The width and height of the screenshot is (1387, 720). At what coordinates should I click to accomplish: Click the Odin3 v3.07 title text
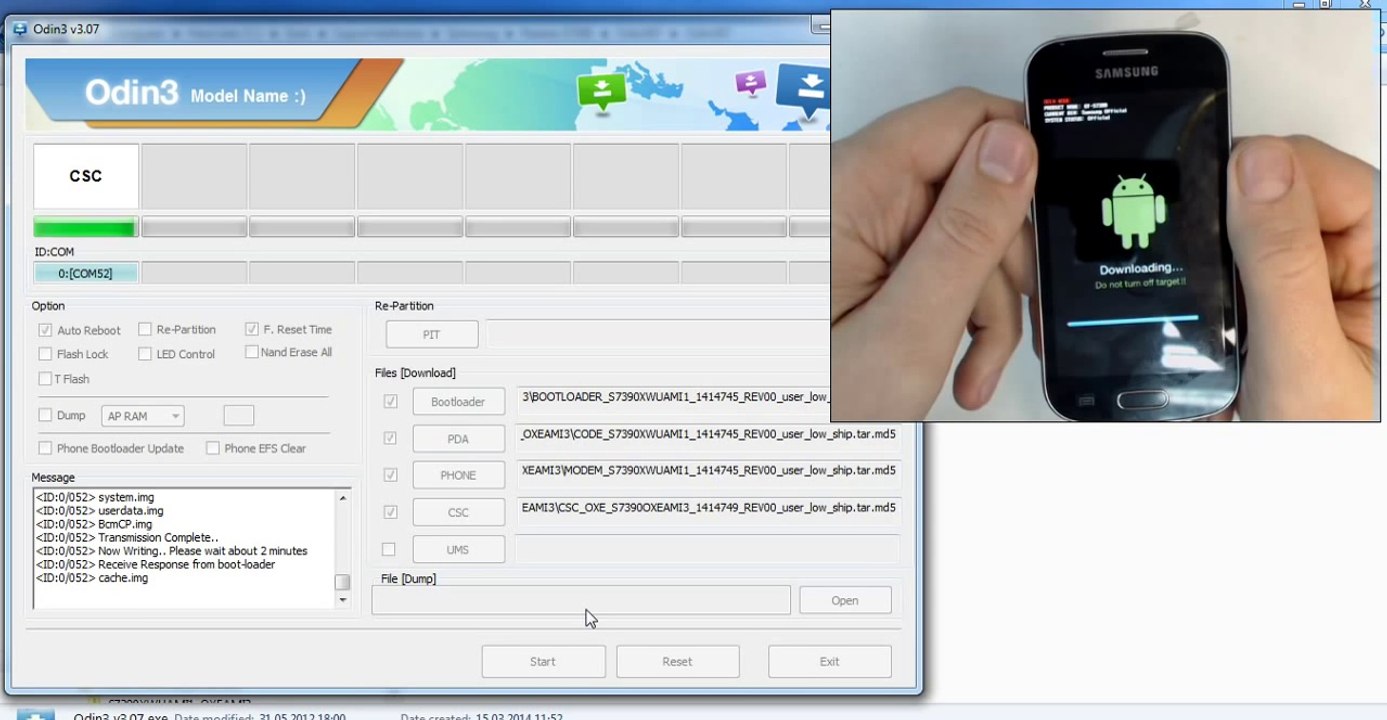66,29
